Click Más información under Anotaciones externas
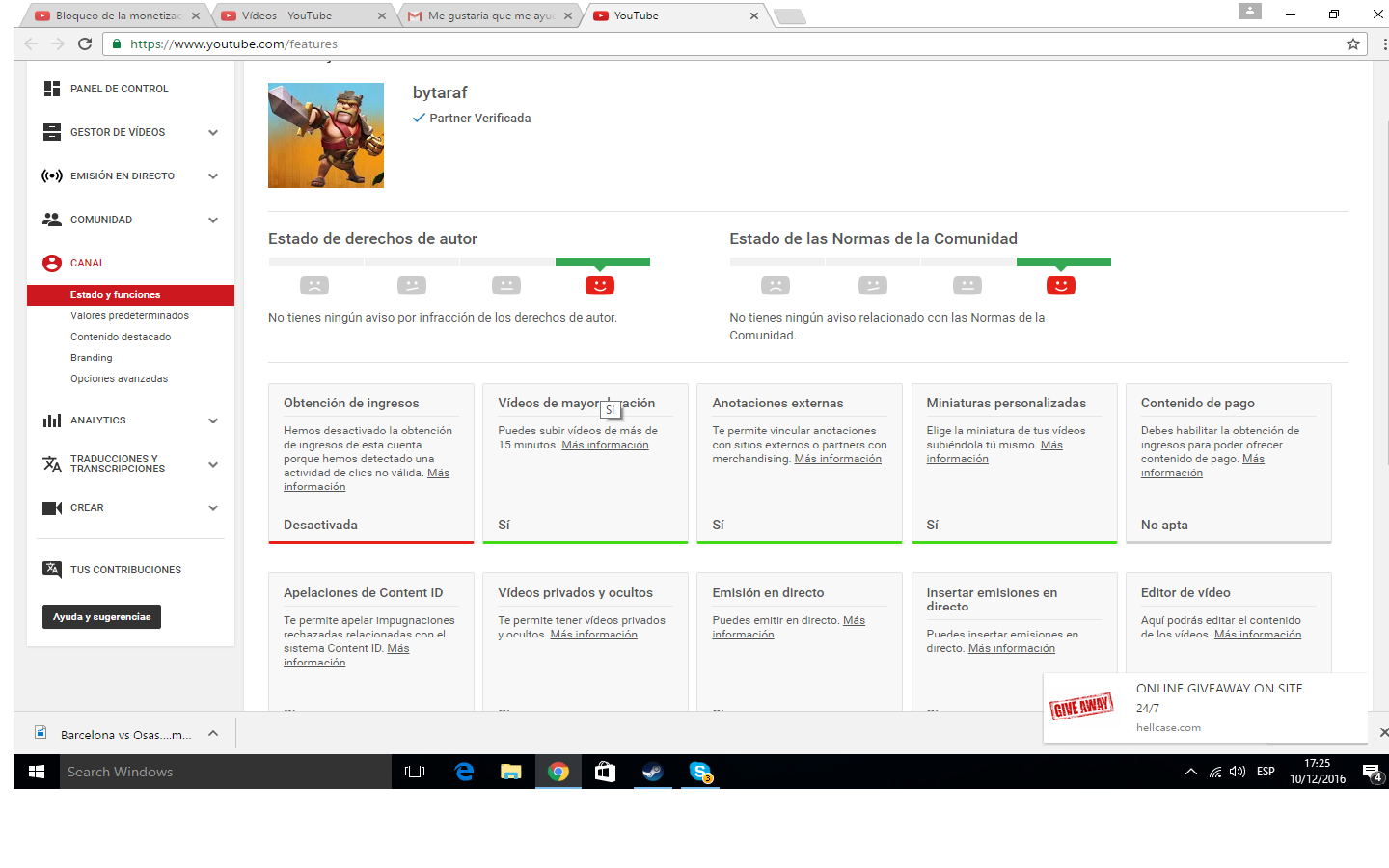1389x868 pixels. [838, 459]
